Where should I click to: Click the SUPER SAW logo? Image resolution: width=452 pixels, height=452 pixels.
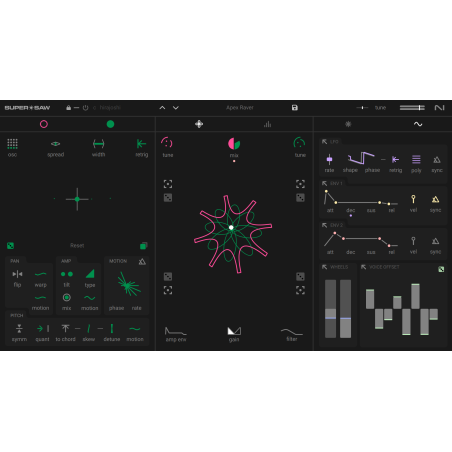click(x=27, y=108)
